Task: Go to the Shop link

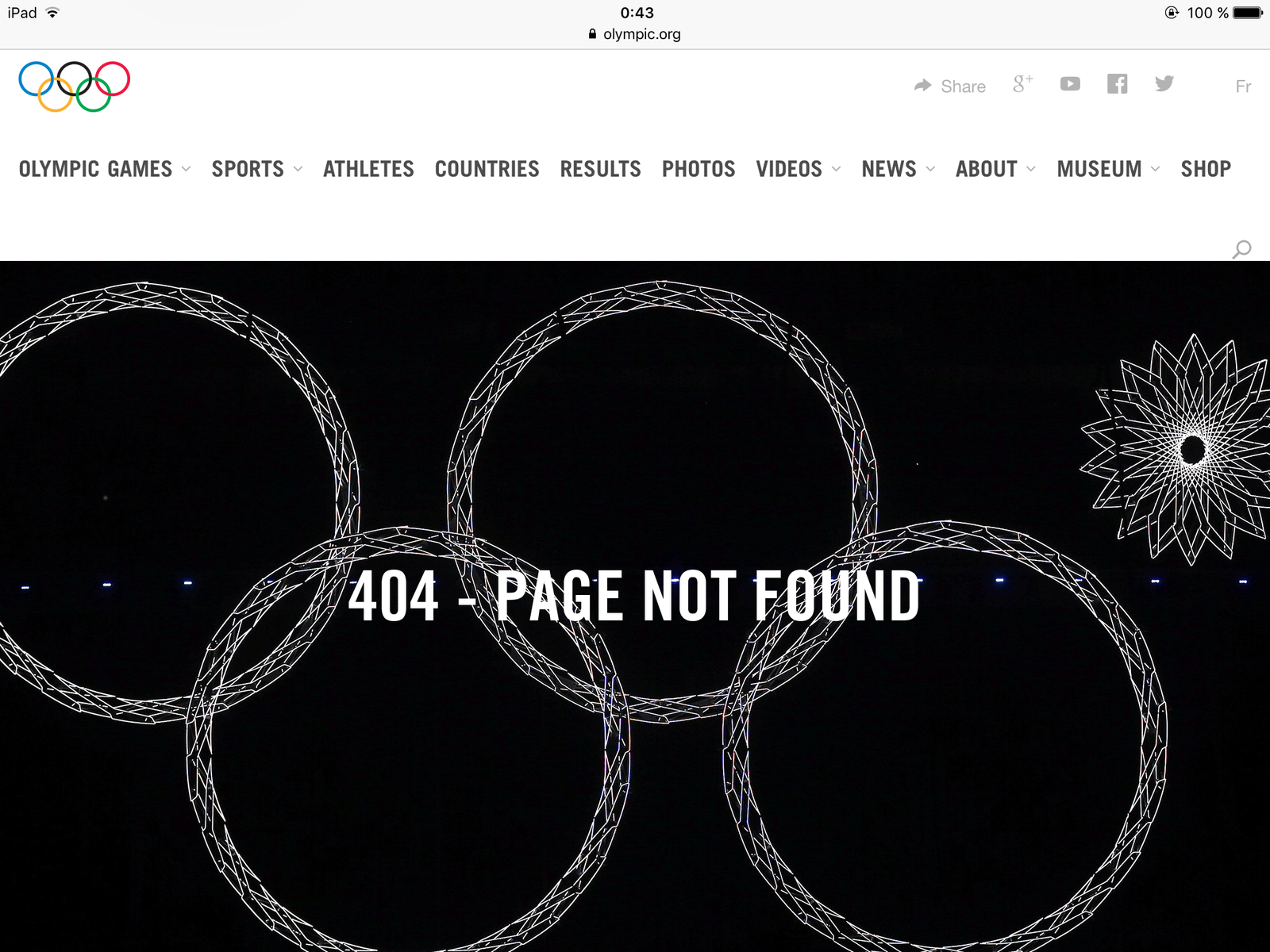Action: [x=1206, y=169]
